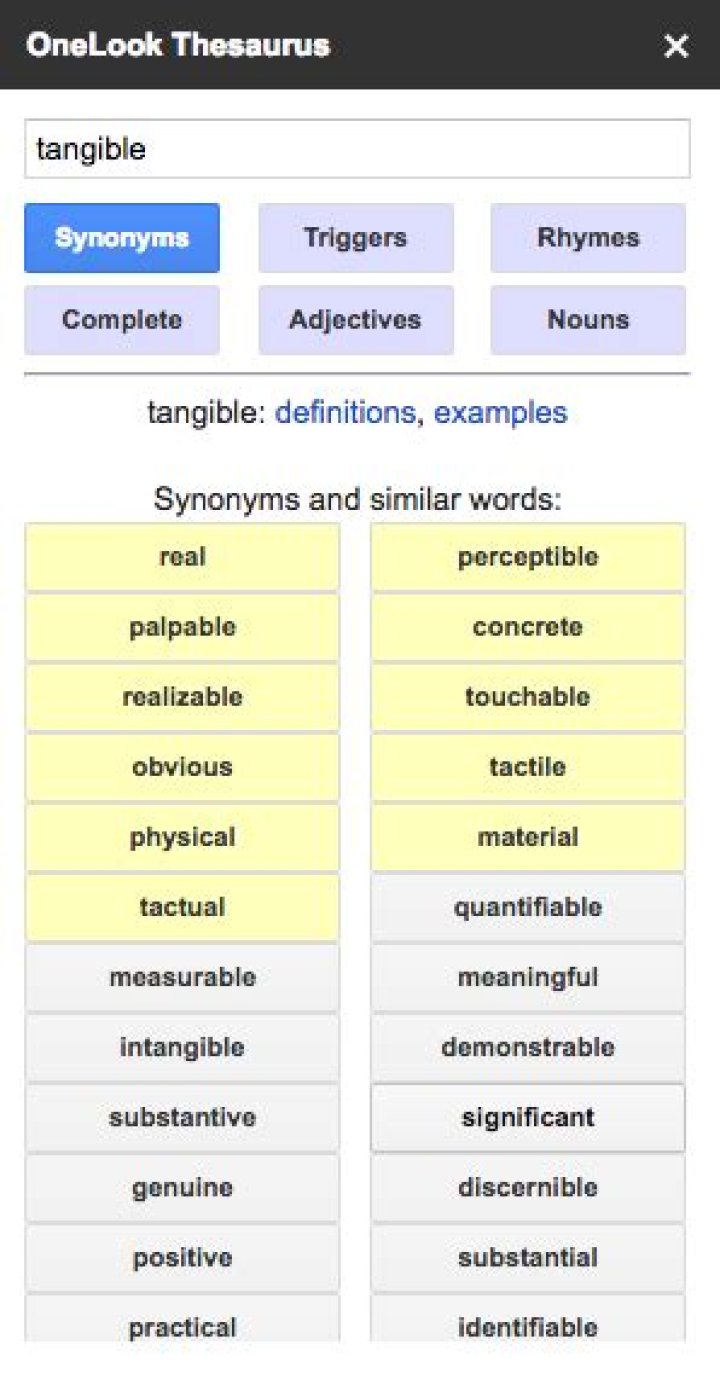Switch to the Rhymes tab
The height and width of the screenshot is (1397, 720).
click(x=587, y=238)
